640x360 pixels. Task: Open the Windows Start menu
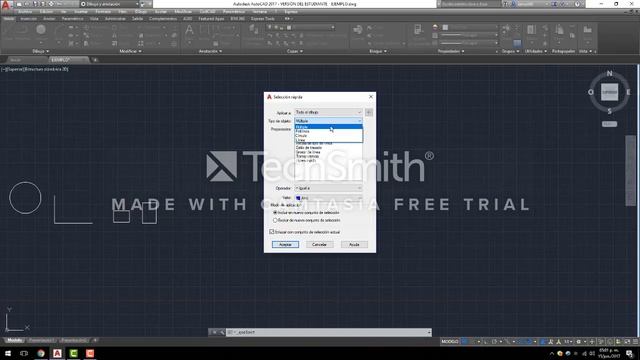pyautogui.click(x=8, y=353)
